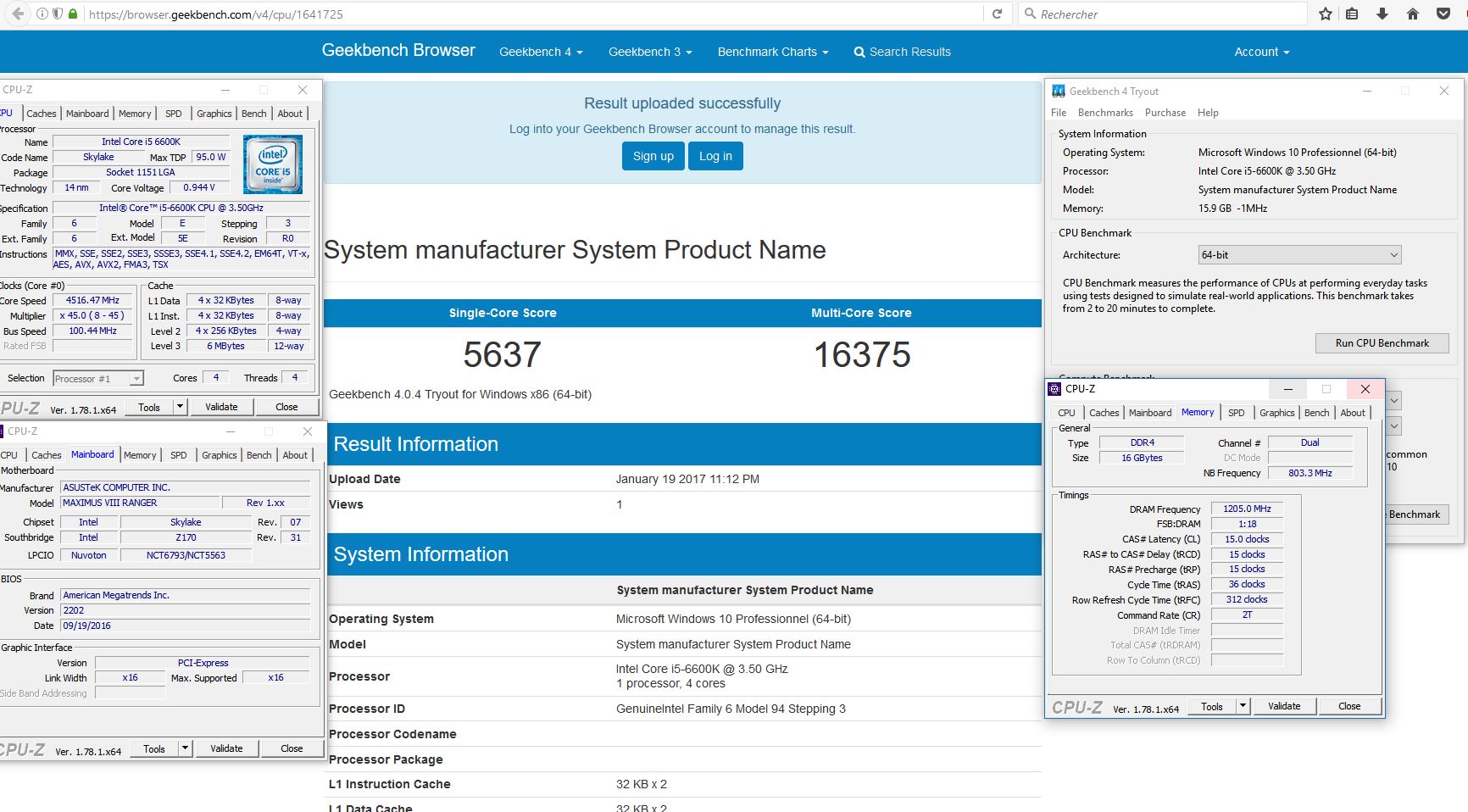Select Graphics tab in CPU-Z Mainboard window
The height and width of the screenshot is (812, 1468).
[220, 455]
